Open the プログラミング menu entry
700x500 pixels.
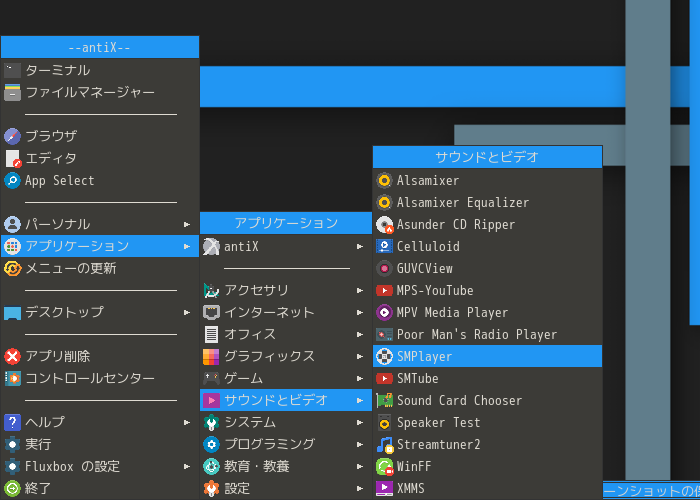(x=286, y=444)
